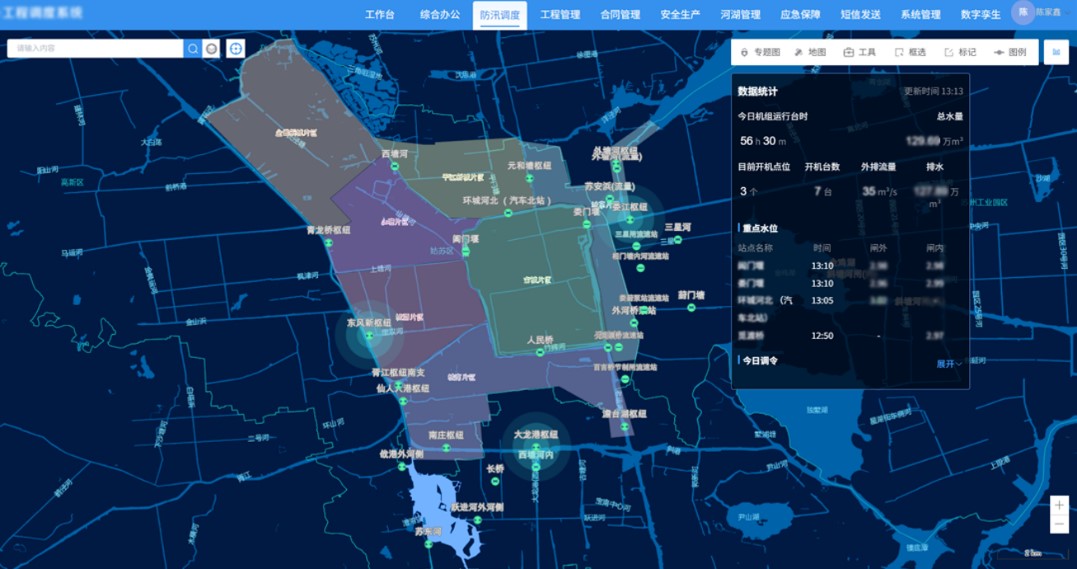Open the 工具 toolbox menu
The image size is (1077, 569).
(859, 52)
